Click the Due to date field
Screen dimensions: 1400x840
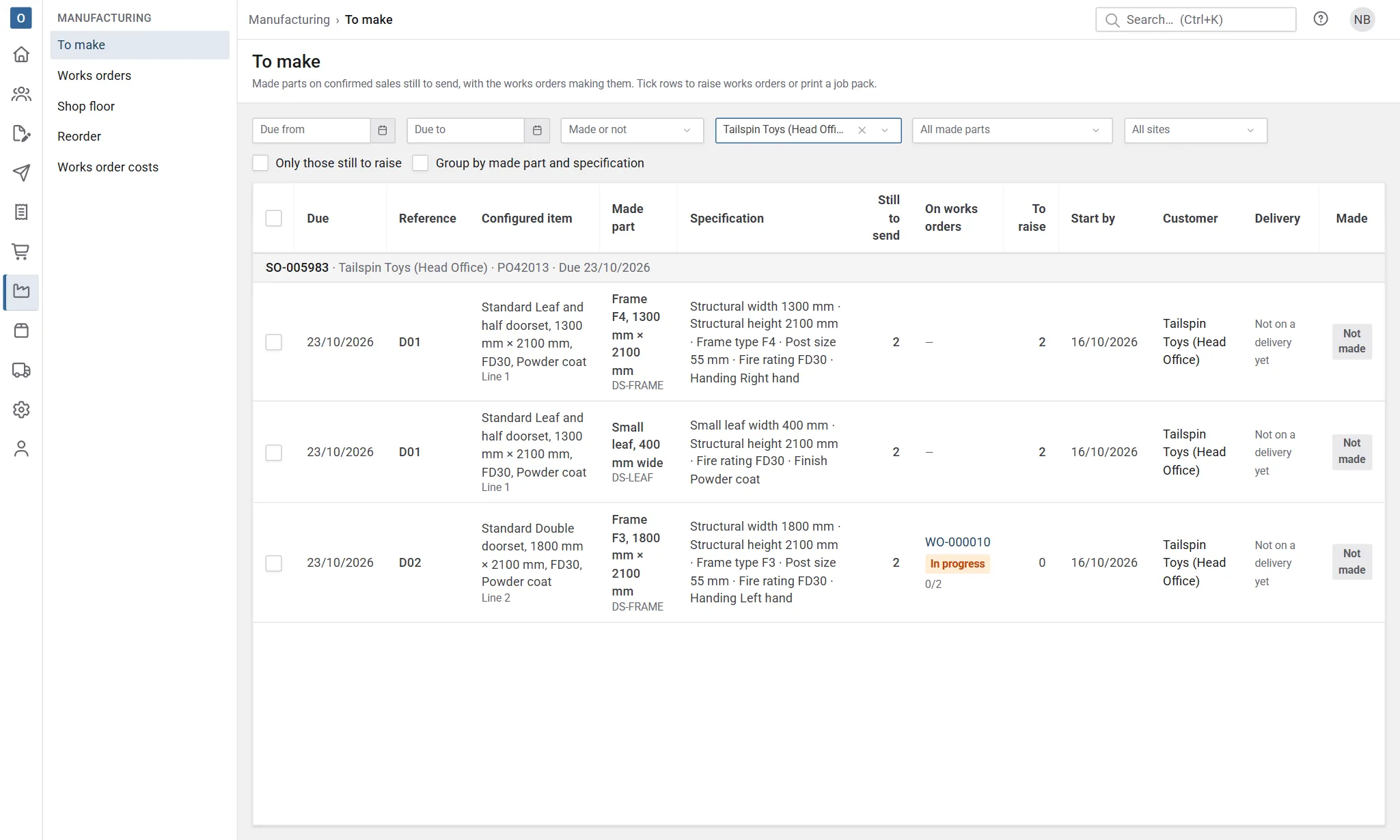tap(466, 130)
